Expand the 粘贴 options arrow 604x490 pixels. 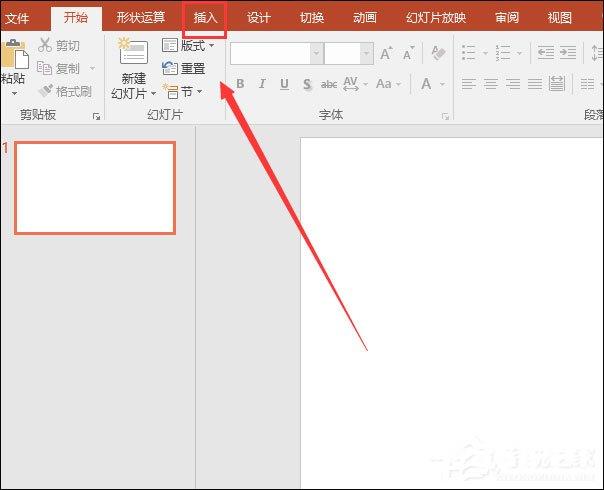[x=14, y=94]
